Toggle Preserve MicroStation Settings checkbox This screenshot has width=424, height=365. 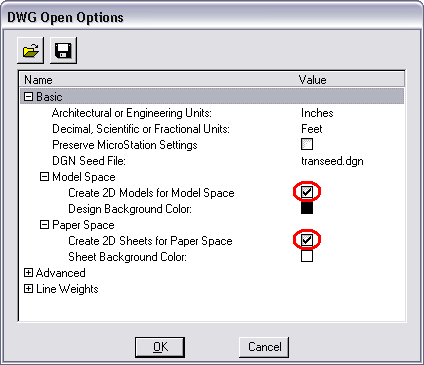tap(307, 144)
